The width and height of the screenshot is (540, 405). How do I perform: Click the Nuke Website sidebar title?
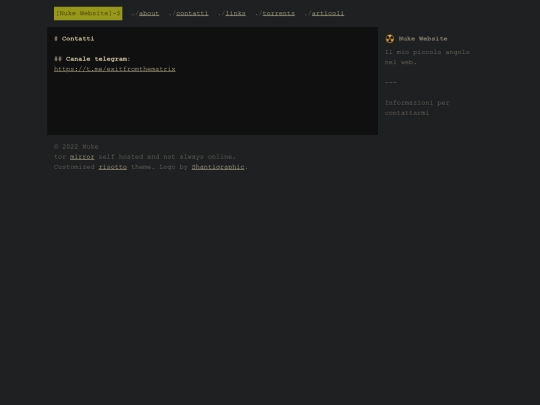423,39
